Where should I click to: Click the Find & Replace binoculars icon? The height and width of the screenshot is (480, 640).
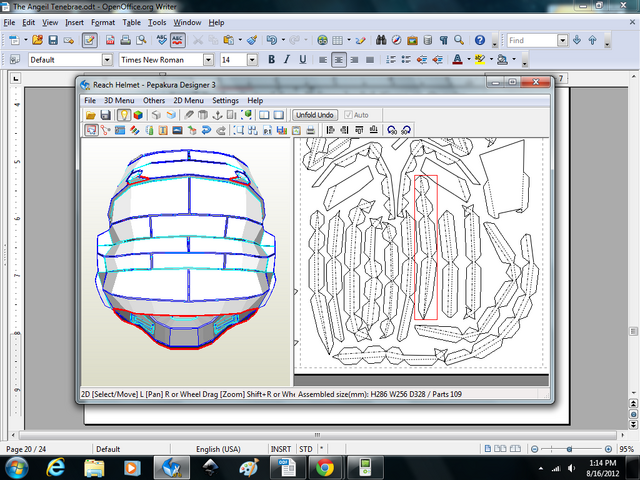click(381, 40)
